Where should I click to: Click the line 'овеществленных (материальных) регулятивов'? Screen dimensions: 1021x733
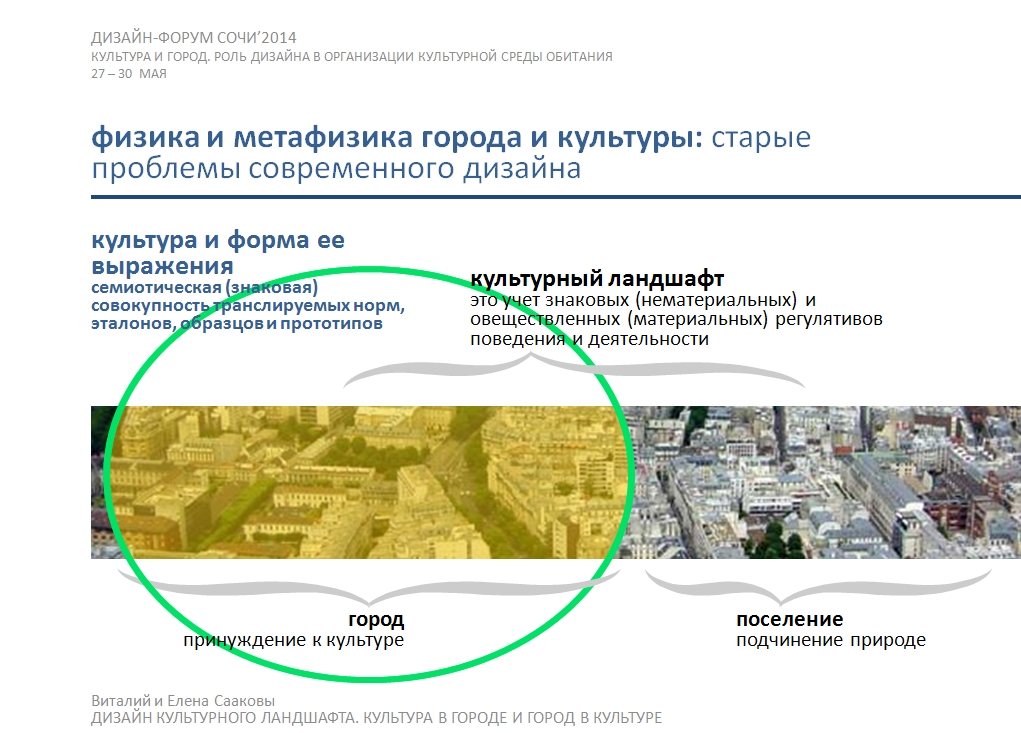pyautogui.click(x=677, y=320)
